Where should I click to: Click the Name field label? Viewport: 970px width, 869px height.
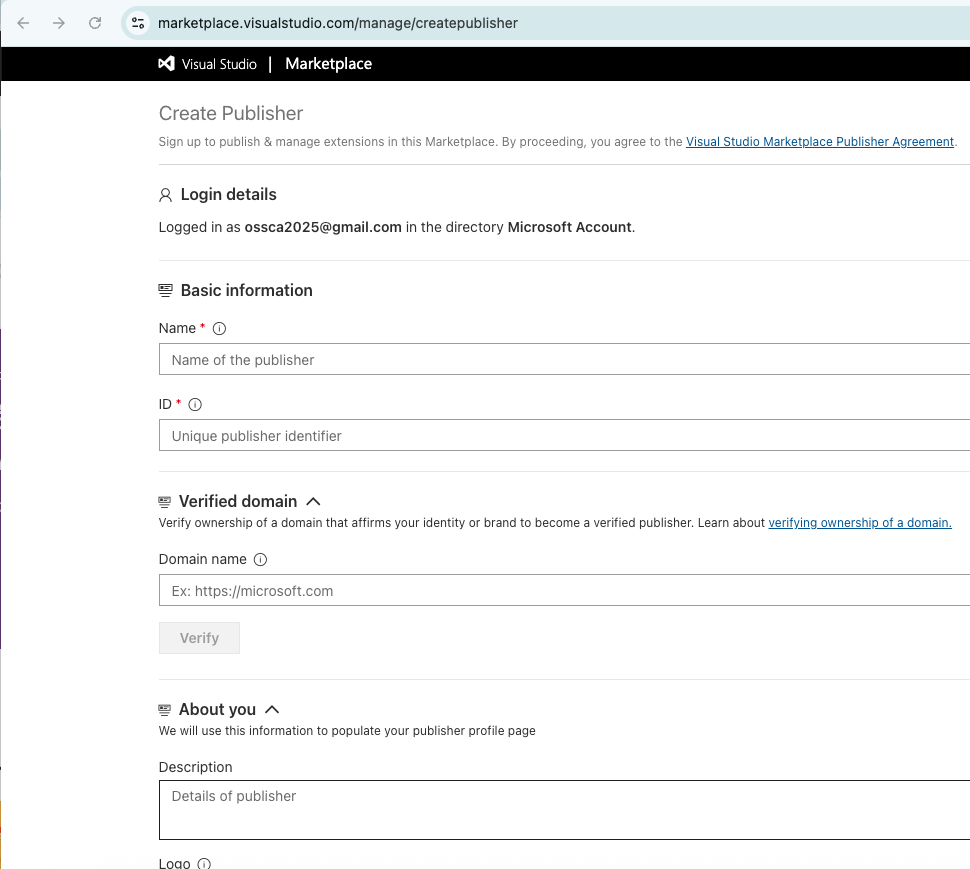tap(177, 328)
